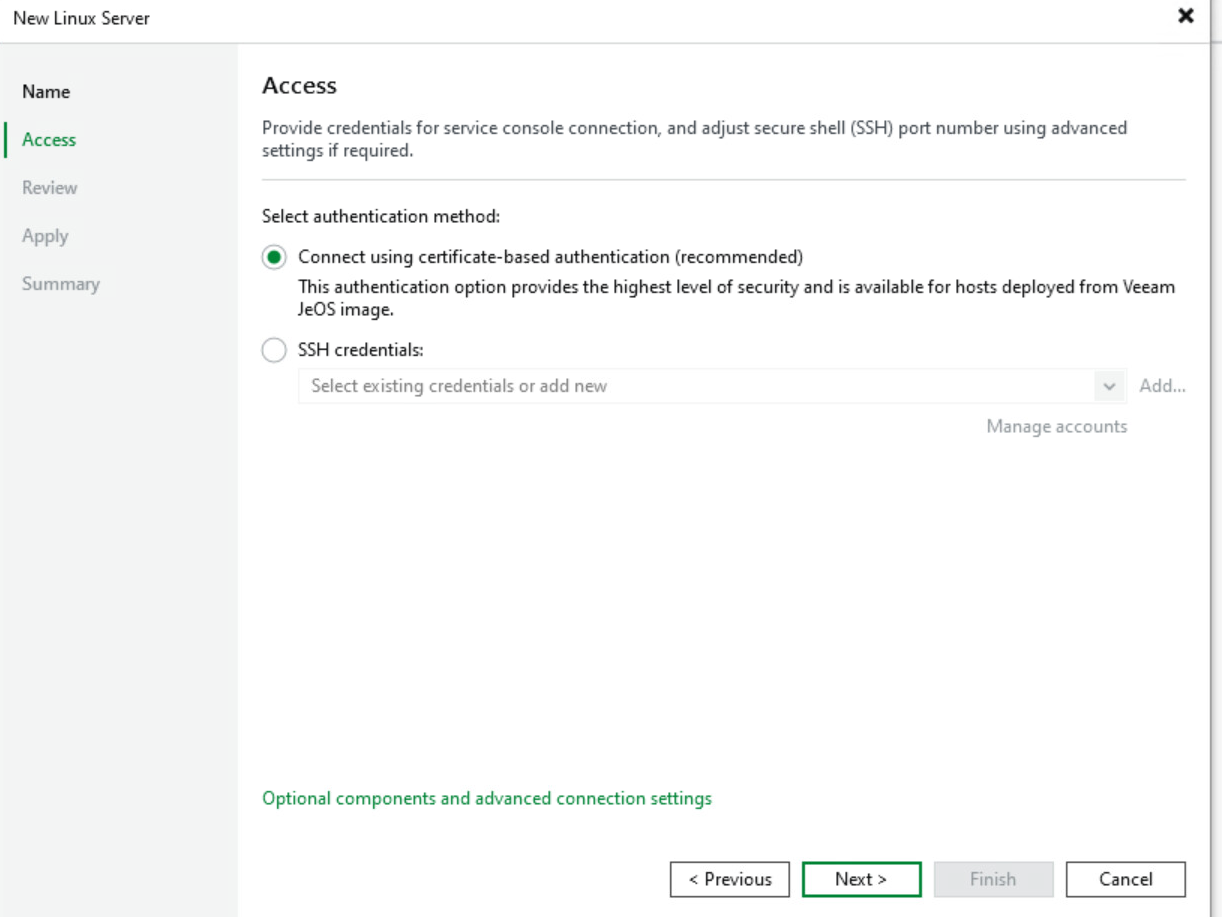Image resolution: width=1222 pixels, height=917 pixels.
Task: Expand the credentials dropdown chevron arrow
Action: [1108, 386]
